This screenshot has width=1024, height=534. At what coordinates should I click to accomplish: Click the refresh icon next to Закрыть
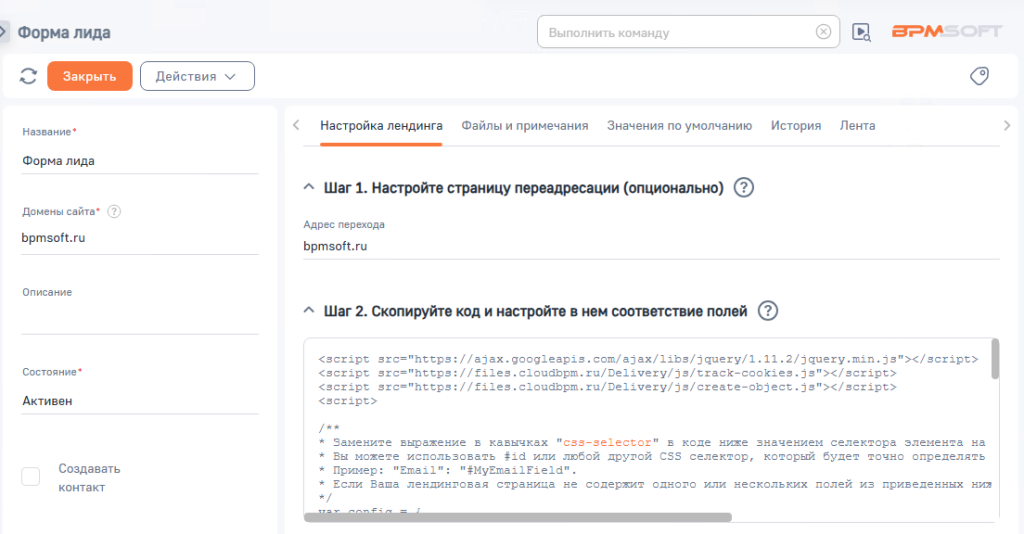(x=28, y=76)
